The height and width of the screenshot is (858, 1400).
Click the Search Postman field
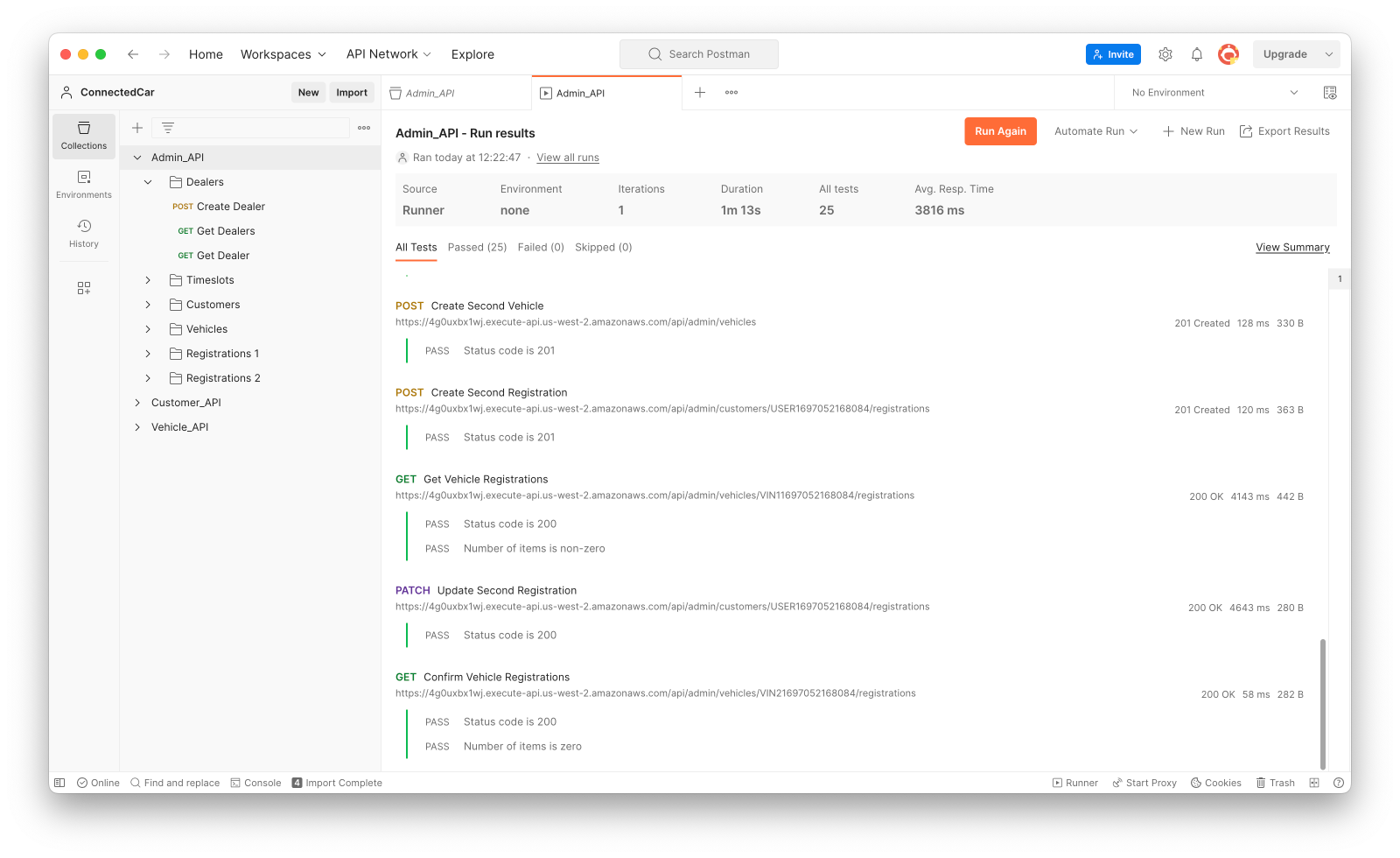point(699,54)
